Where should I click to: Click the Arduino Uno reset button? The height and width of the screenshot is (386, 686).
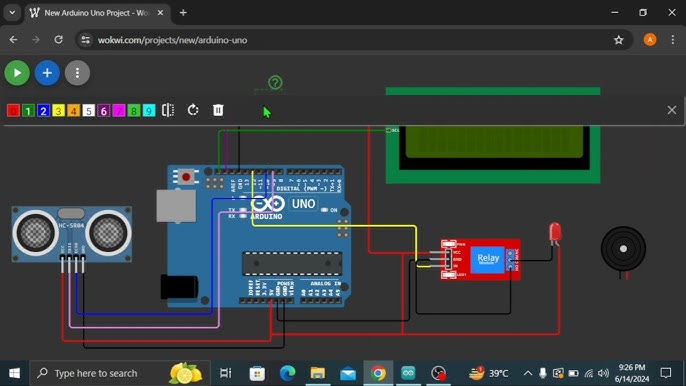click(186, 177)
